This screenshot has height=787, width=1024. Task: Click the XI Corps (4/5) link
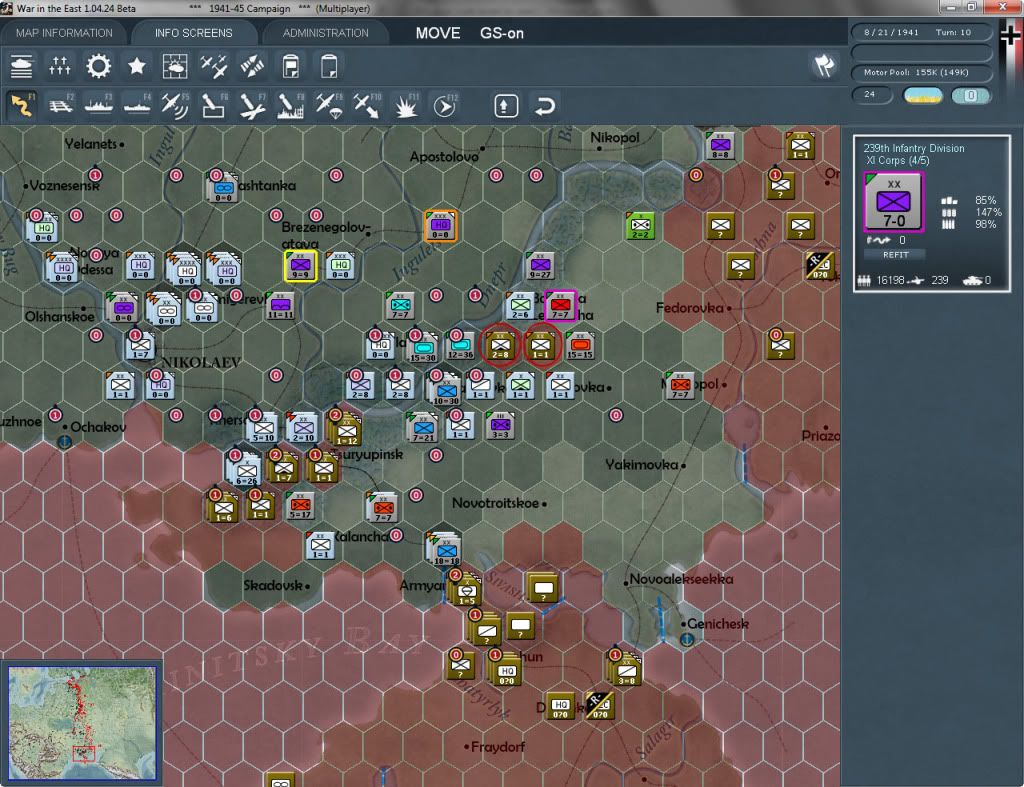[897, 161]
